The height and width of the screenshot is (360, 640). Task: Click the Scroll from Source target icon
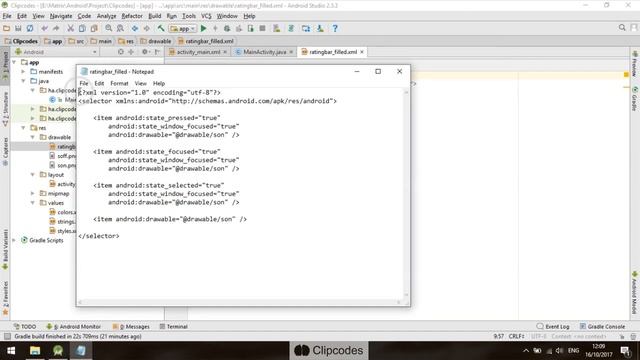(120, 52)
